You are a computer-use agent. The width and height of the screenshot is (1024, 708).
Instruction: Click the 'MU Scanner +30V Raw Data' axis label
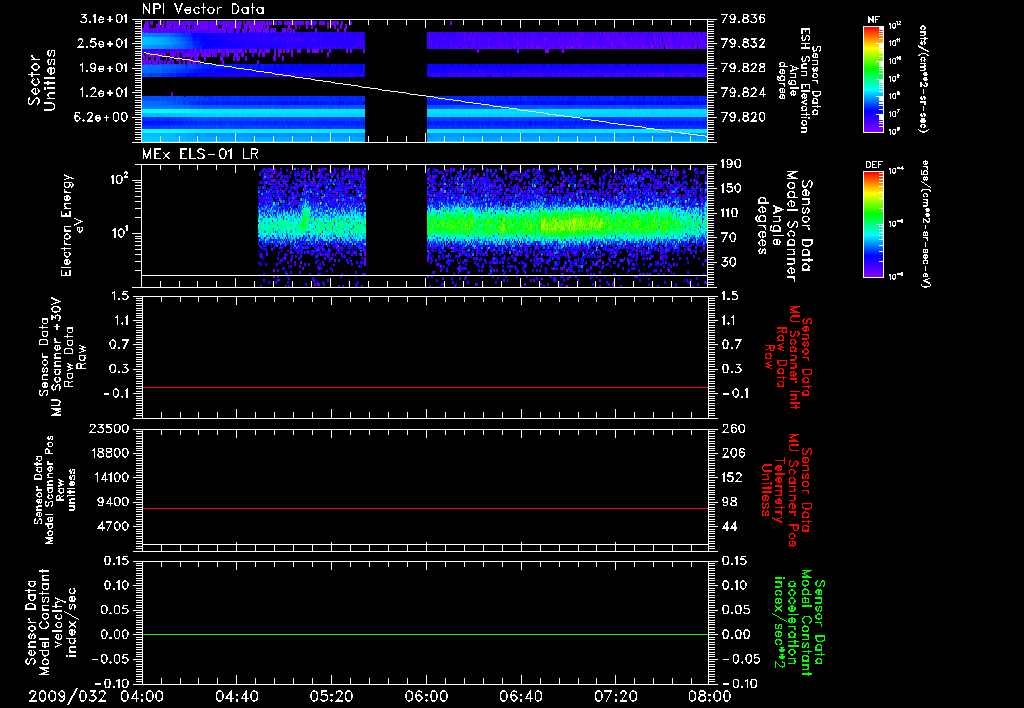[63, 357]
